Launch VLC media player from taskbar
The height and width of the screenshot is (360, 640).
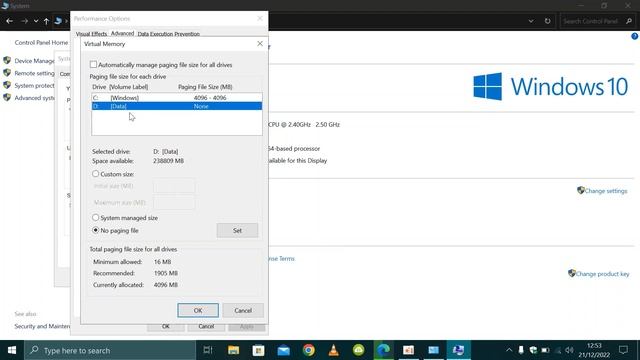click(333, 350)
